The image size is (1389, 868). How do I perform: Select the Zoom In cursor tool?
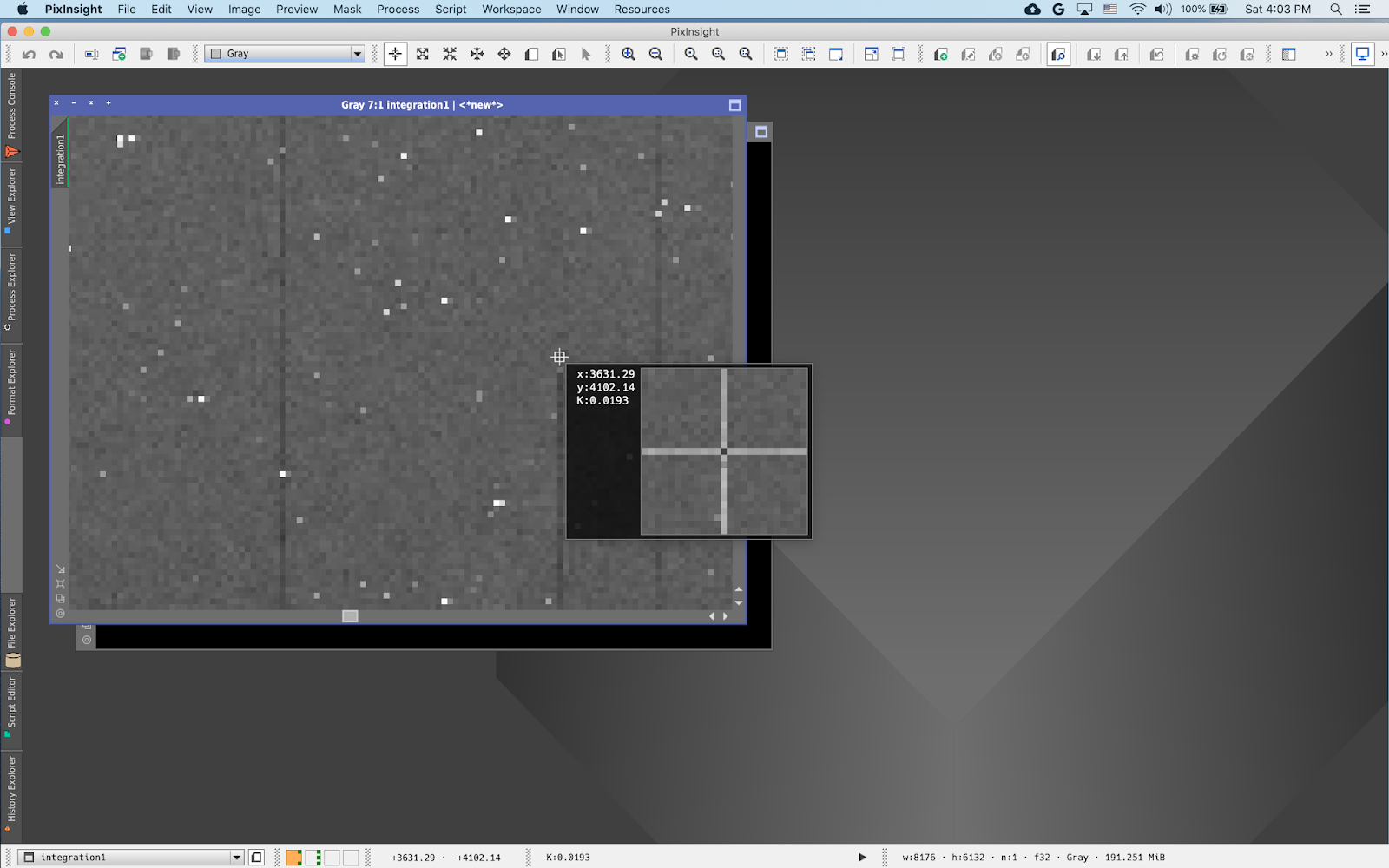click(x=423, y=54)
